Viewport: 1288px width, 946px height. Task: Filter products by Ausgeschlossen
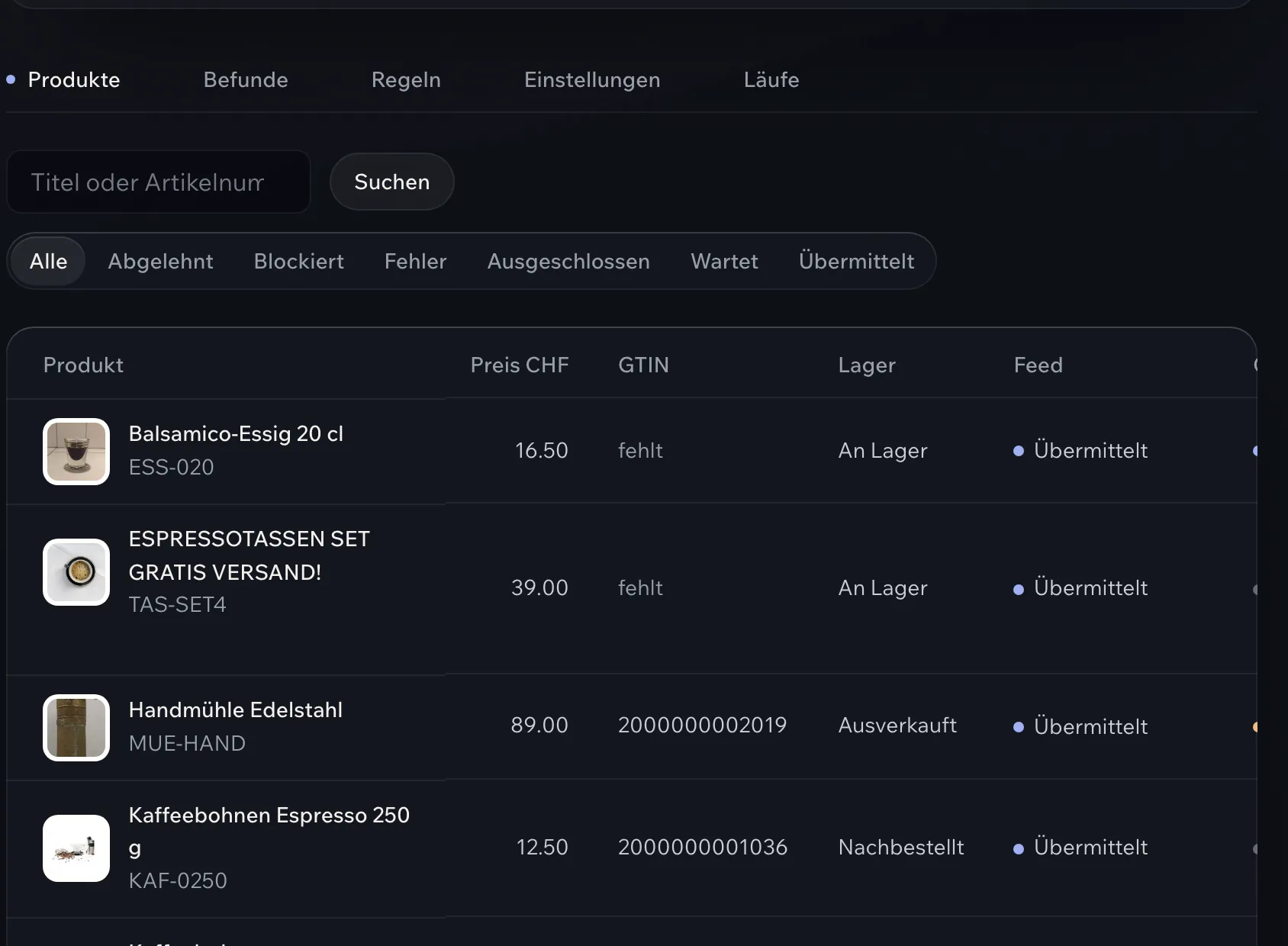(x=568, y=261)
